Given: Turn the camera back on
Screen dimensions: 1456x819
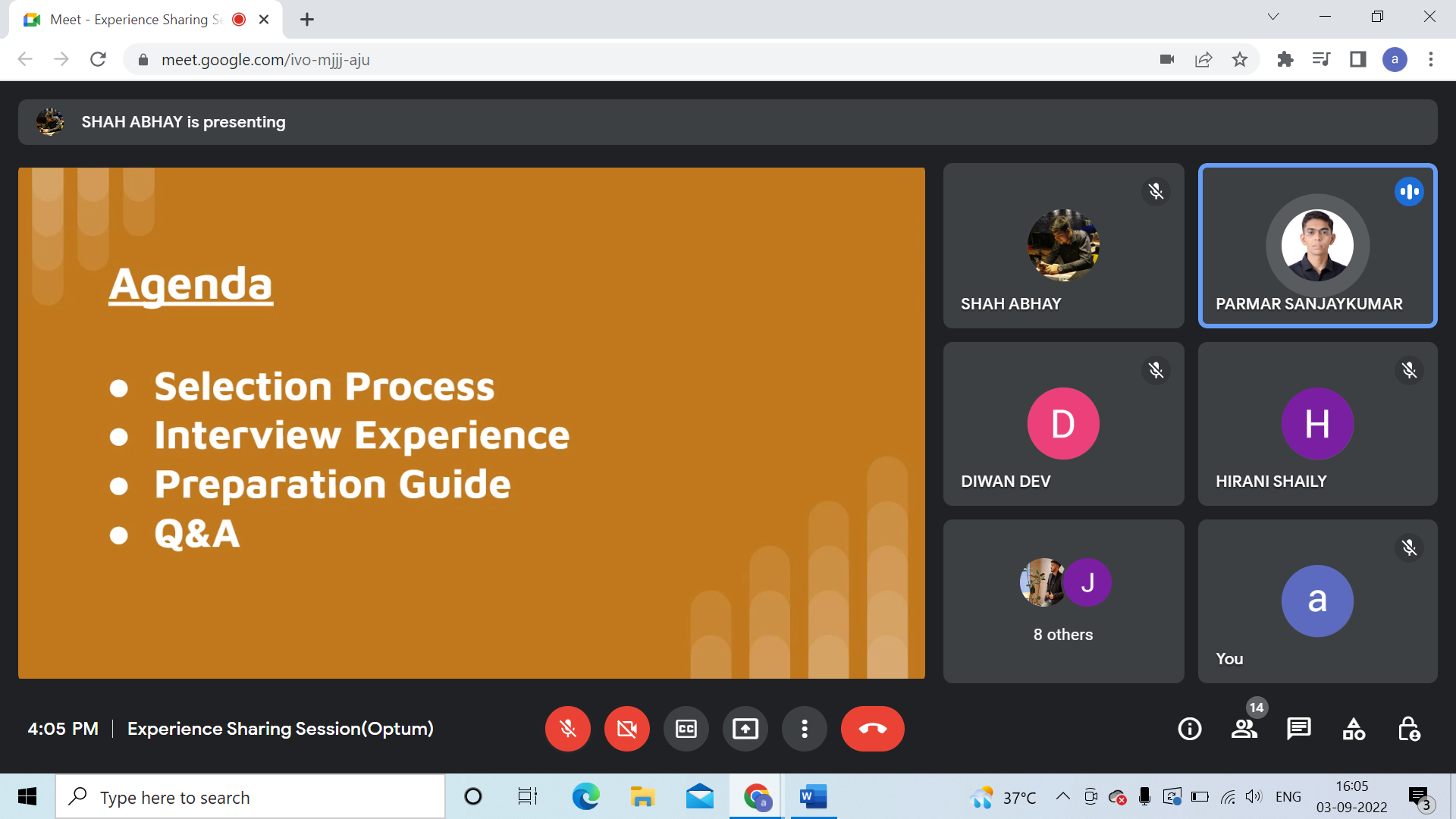Looking at the screenshot, I should (626, 729).
